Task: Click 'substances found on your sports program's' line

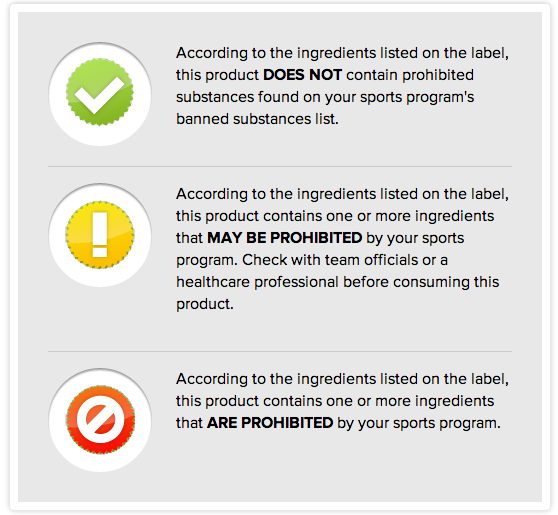Action: pos(325,97)
